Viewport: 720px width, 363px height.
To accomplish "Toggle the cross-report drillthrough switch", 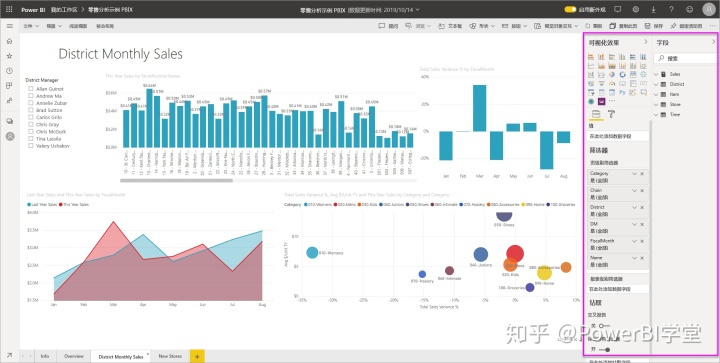I will click(604, 326).
